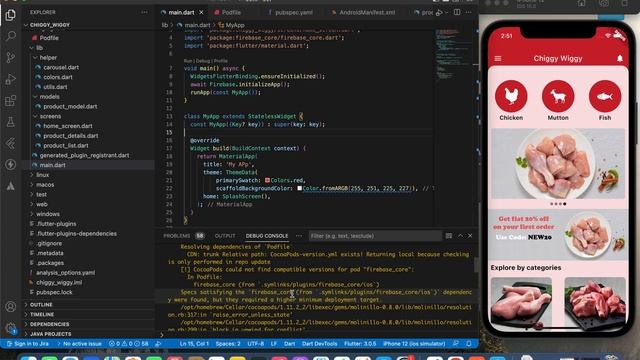Expand the TIMELINE section
This screenshot has width=640, height=360.
(42, 315)
